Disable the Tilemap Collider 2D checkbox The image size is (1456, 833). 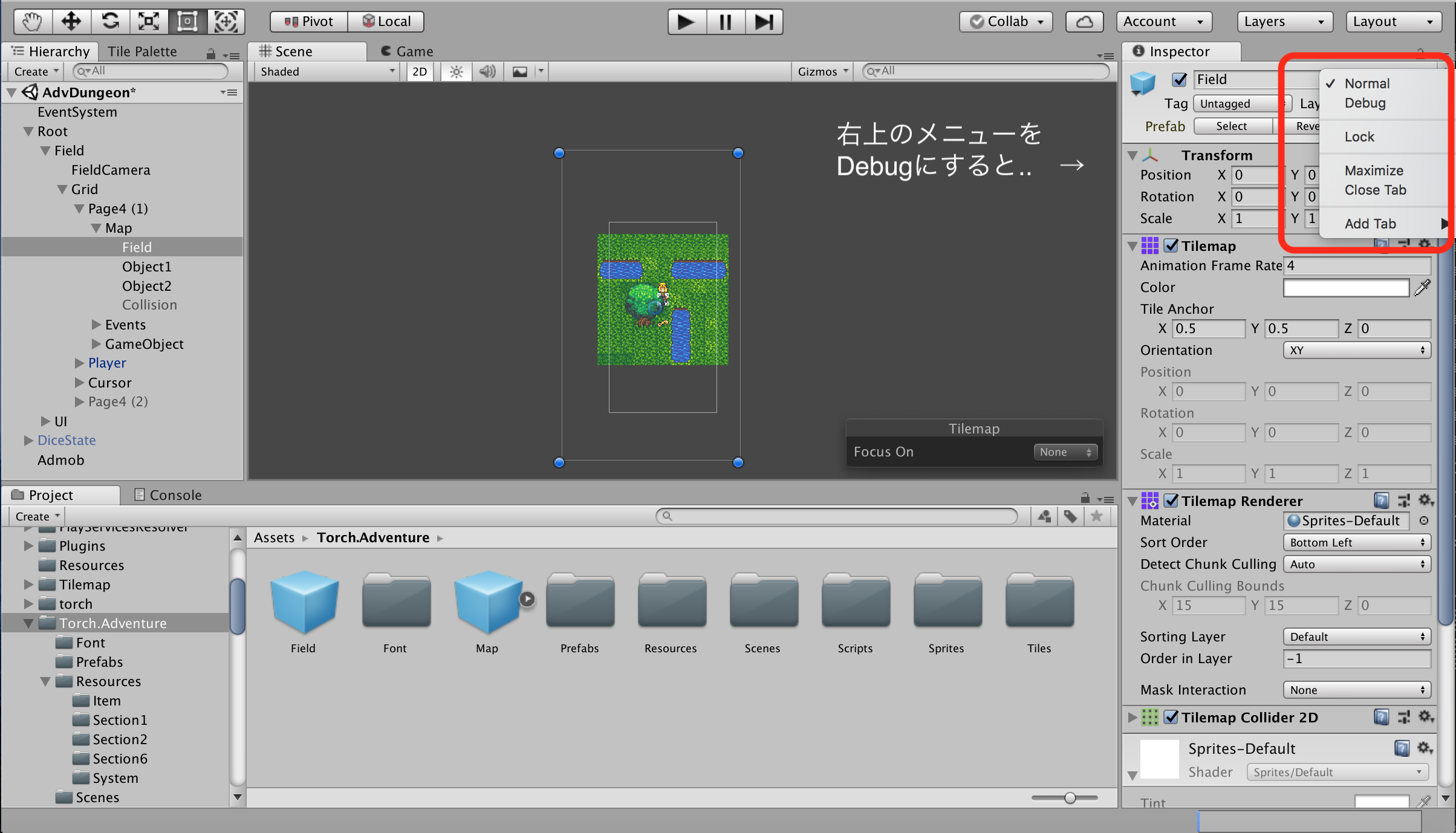(1171, 717)
